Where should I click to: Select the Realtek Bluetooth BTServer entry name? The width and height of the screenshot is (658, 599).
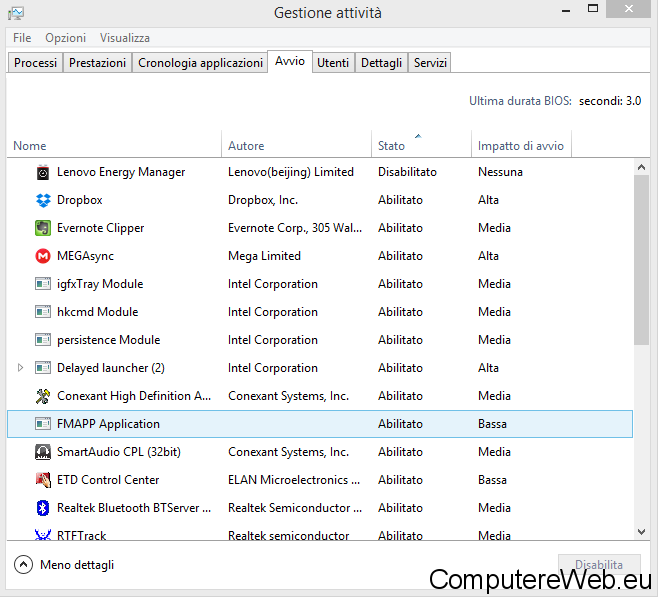tap(134, 508)
